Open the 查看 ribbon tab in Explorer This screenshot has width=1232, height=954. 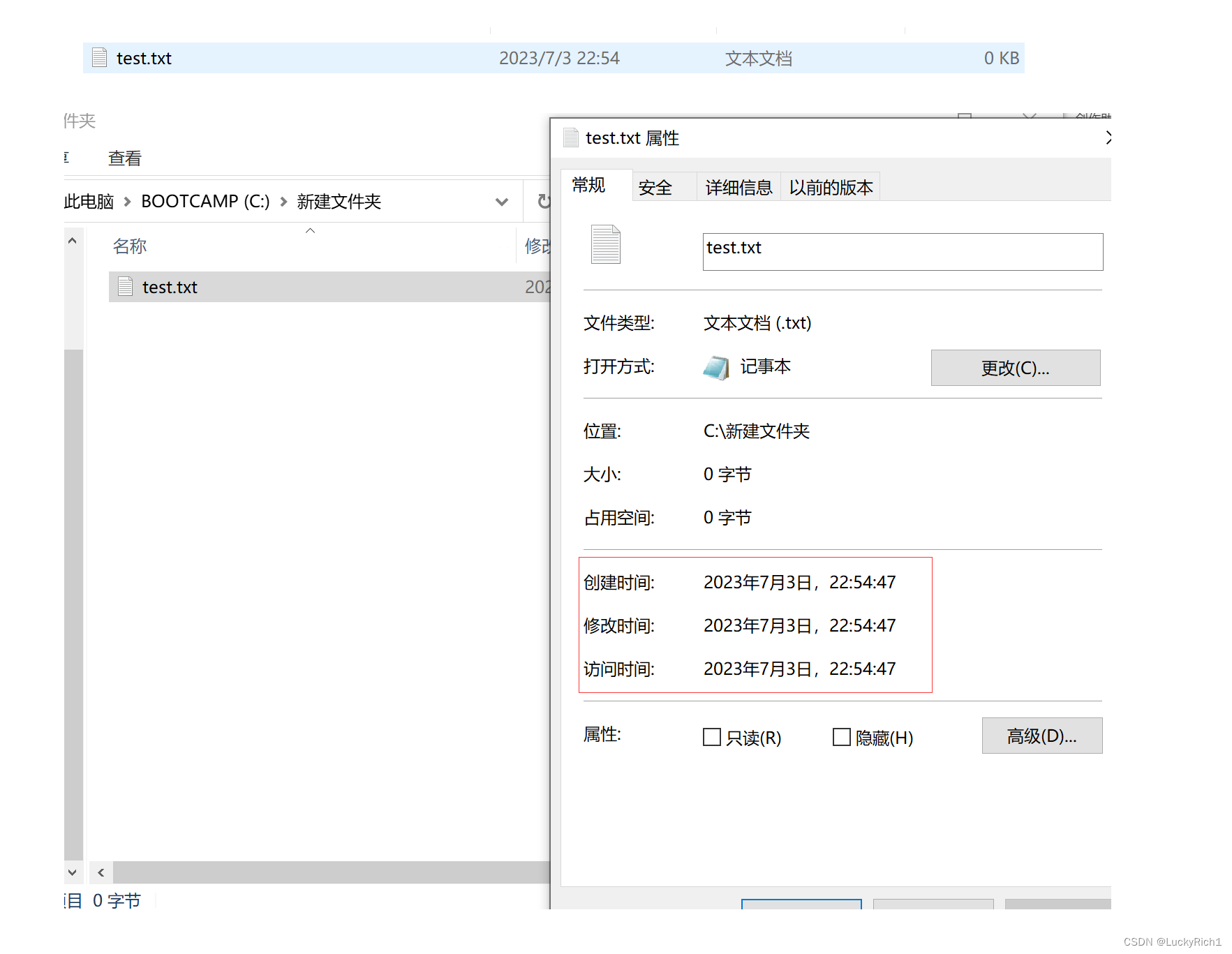click(125, 158)
